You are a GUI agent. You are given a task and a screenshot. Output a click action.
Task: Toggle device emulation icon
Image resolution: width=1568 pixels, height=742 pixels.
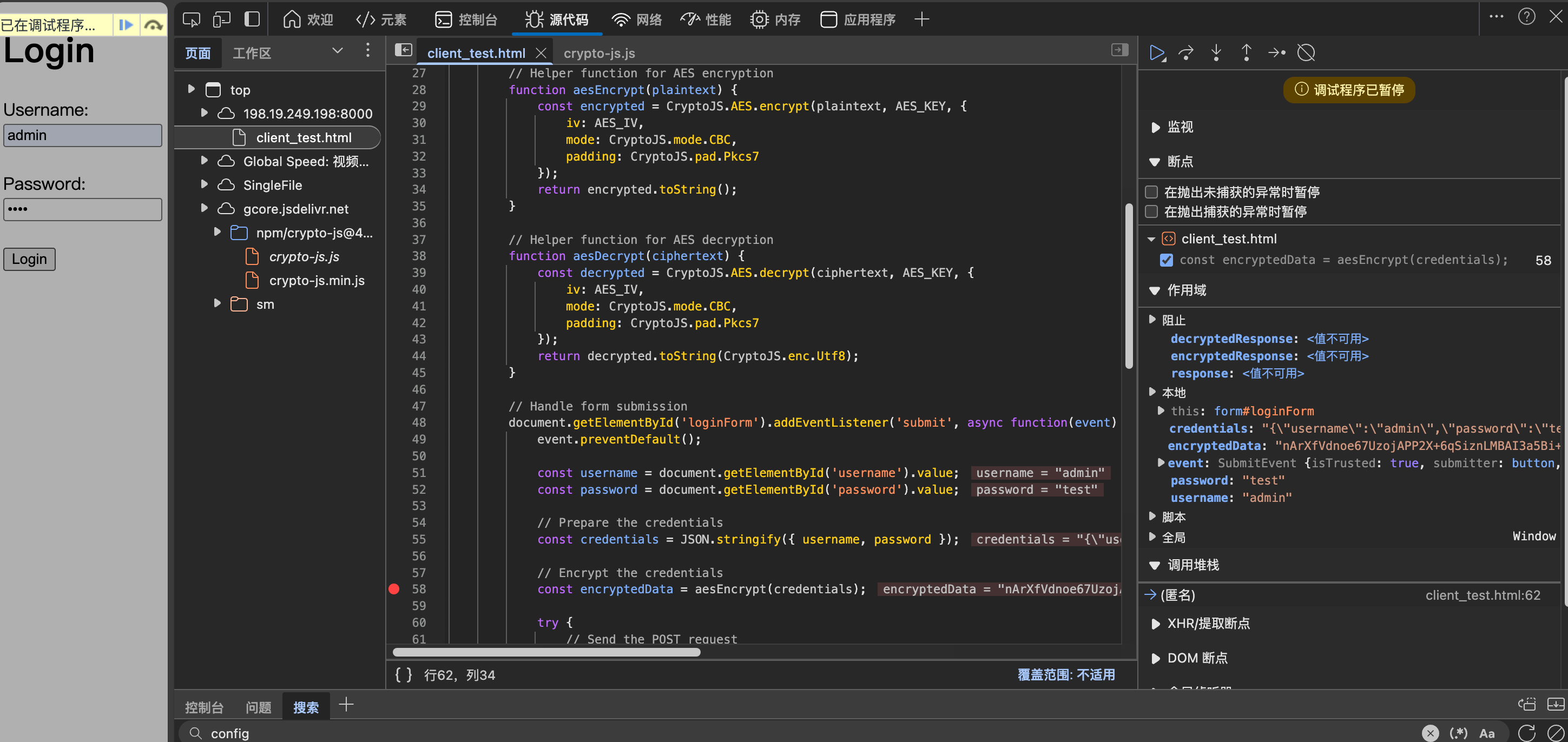point(222,19)
